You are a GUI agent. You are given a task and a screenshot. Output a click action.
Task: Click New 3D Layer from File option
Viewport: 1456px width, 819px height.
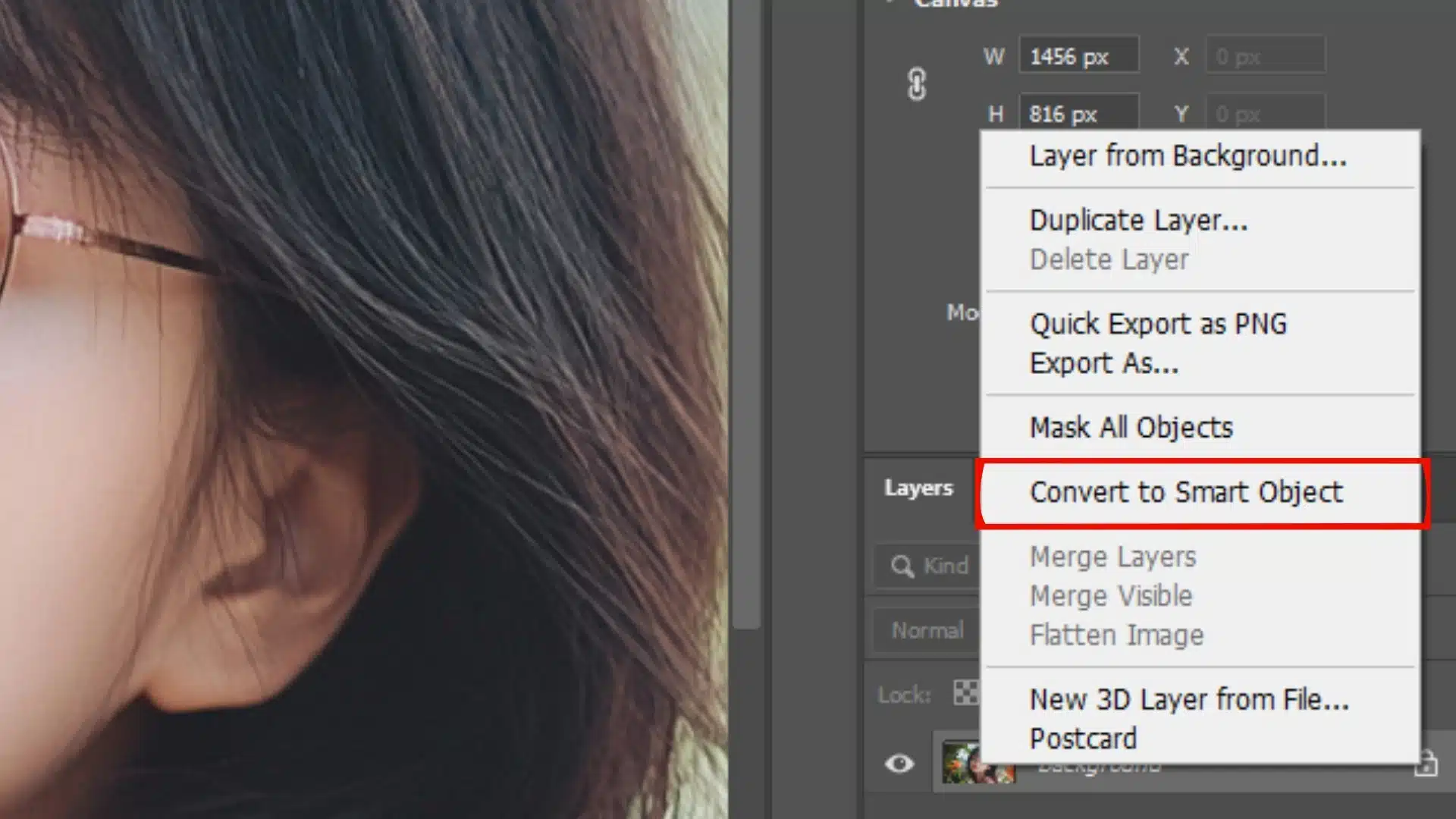[x=1189, y=700]
